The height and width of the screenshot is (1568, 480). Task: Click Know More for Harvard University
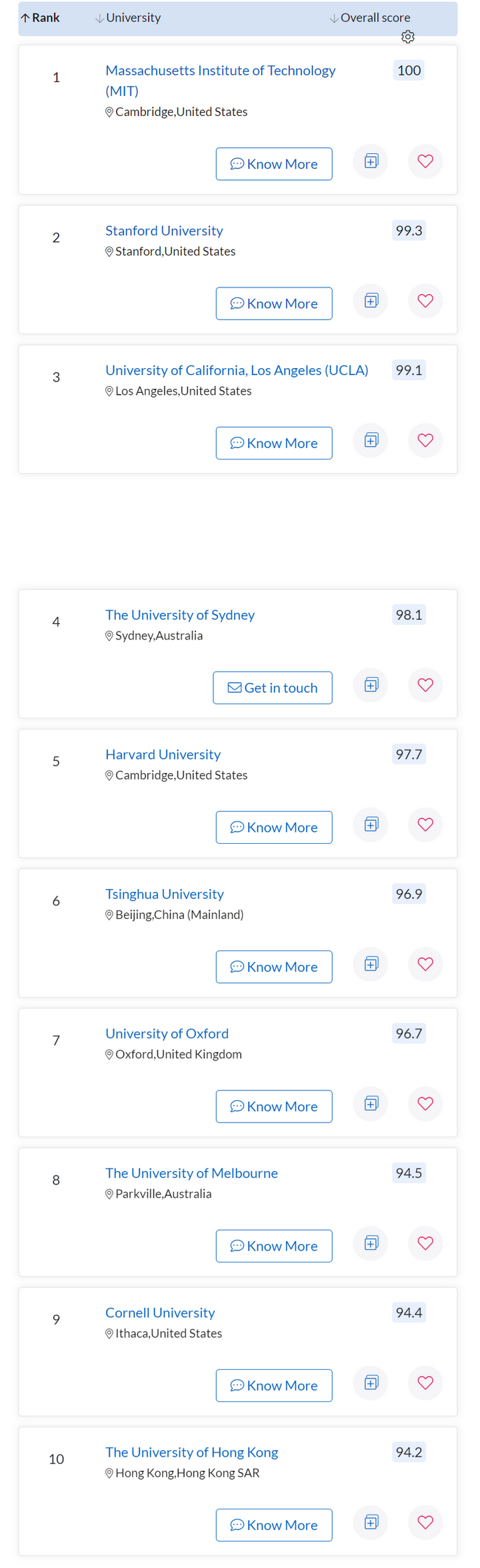point(274,827)
